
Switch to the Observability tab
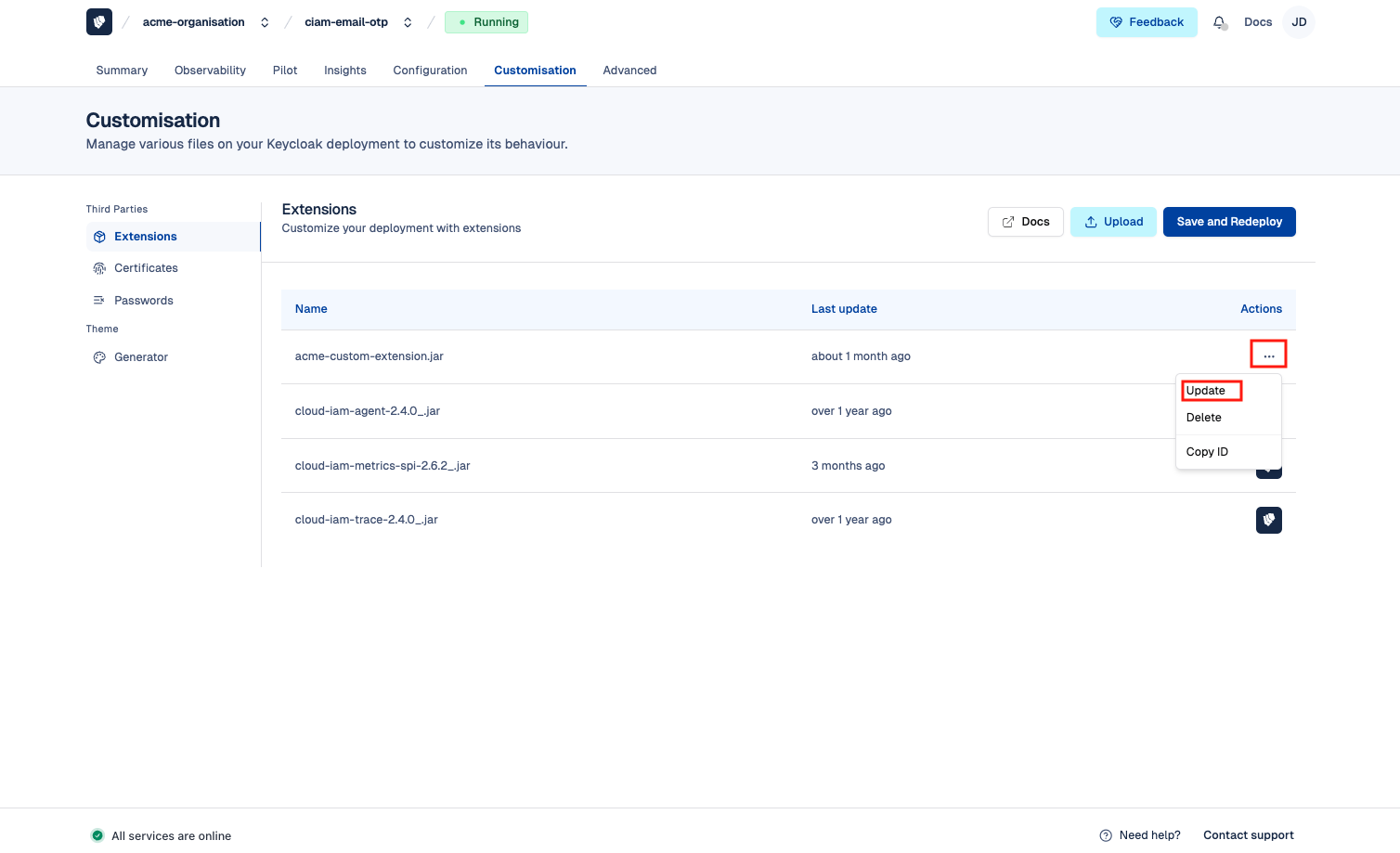click(210, 71)
